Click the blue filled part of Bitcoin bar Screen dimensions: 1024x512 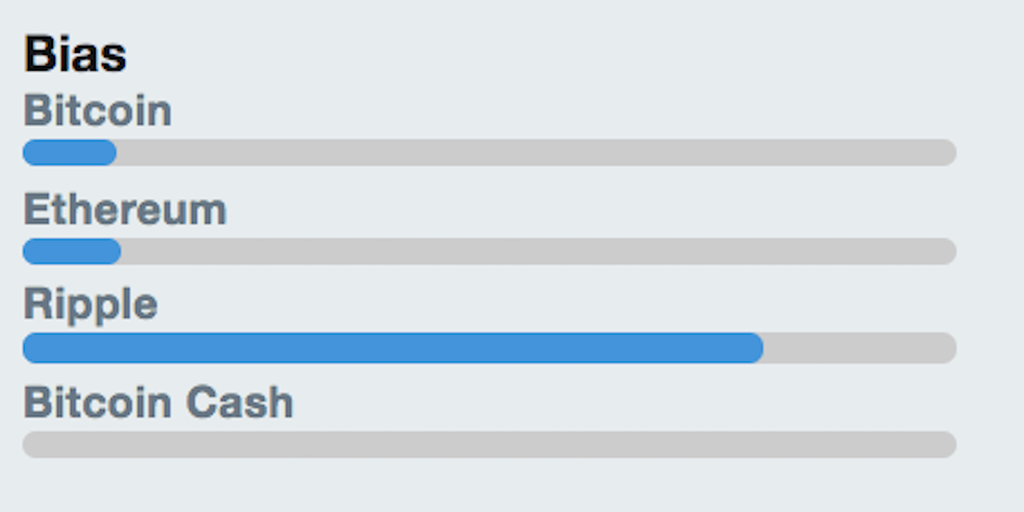pos(69,152)
